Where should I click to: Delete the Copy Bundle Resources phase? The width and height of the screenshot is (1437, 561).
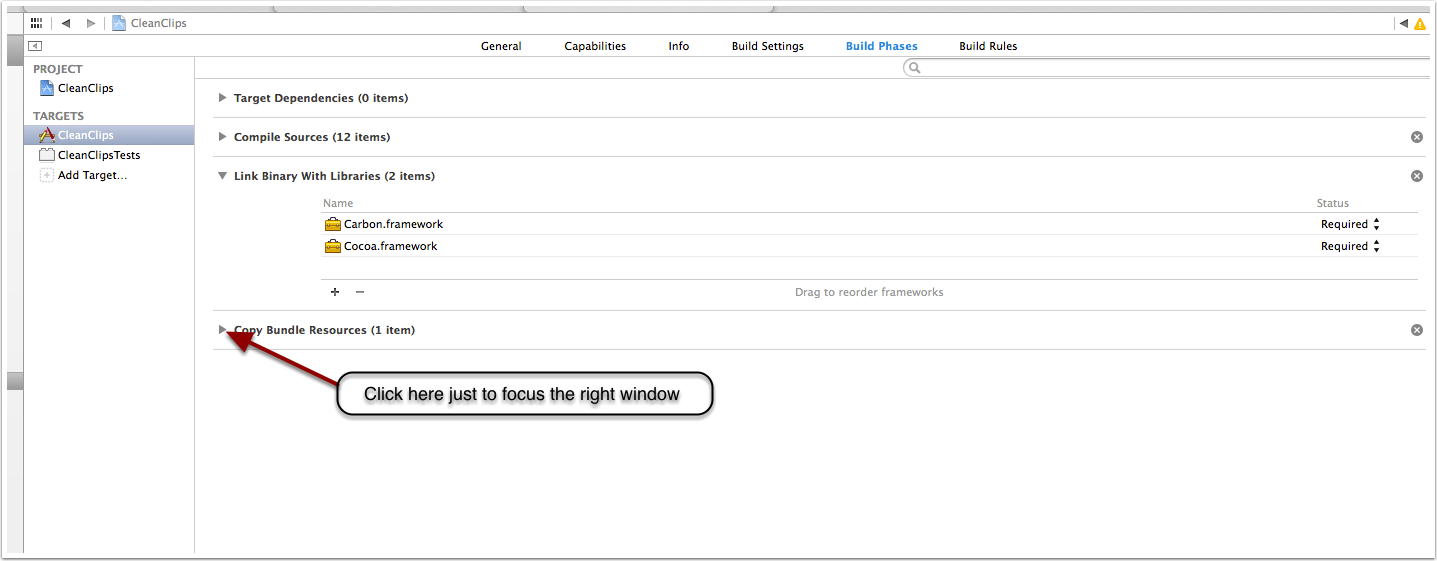click(x=1417, y=330)
